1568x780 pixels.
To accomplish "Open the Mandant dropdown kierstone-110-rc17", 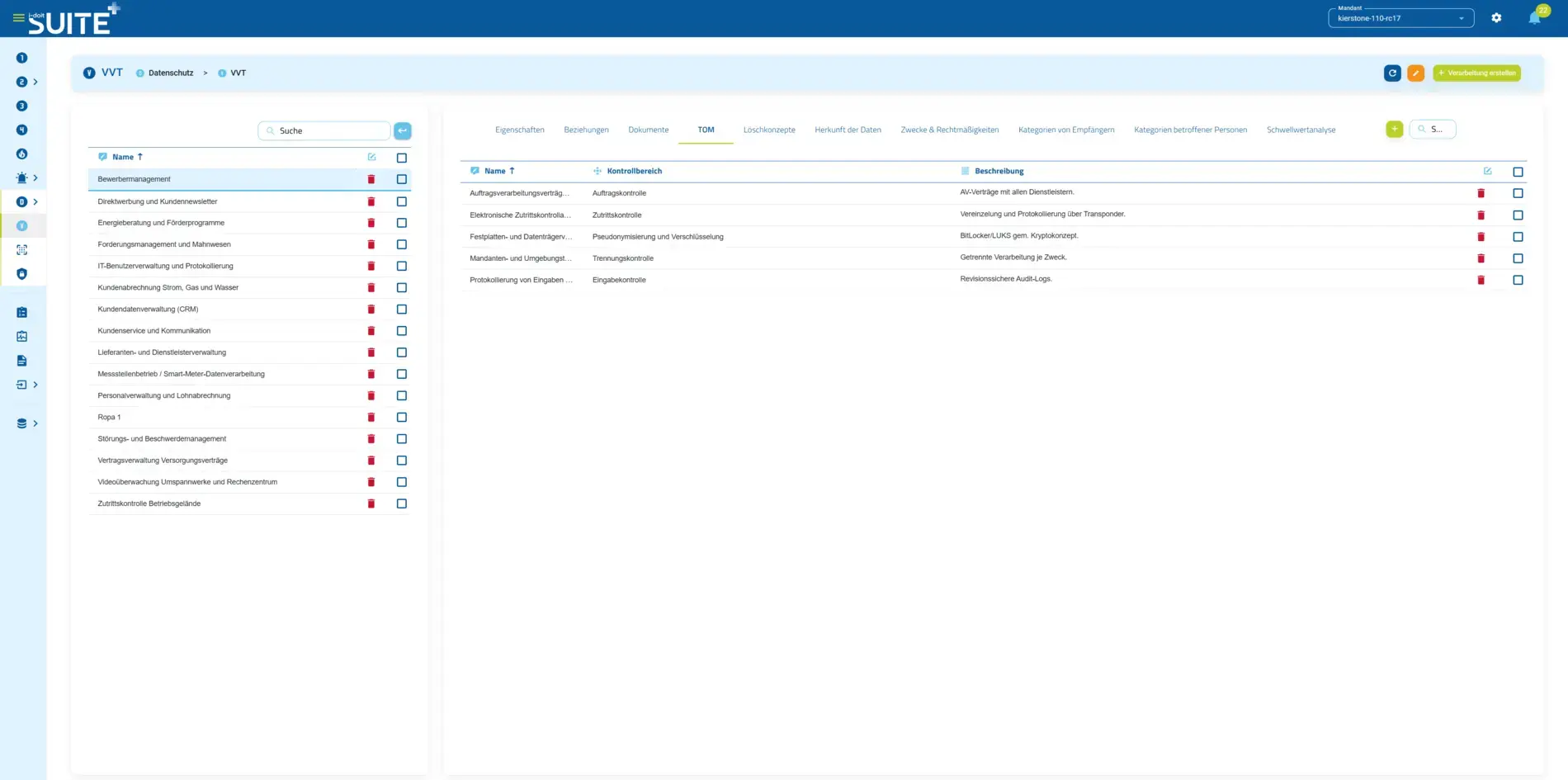I will pyautogui.click(x=1400, y=17).
